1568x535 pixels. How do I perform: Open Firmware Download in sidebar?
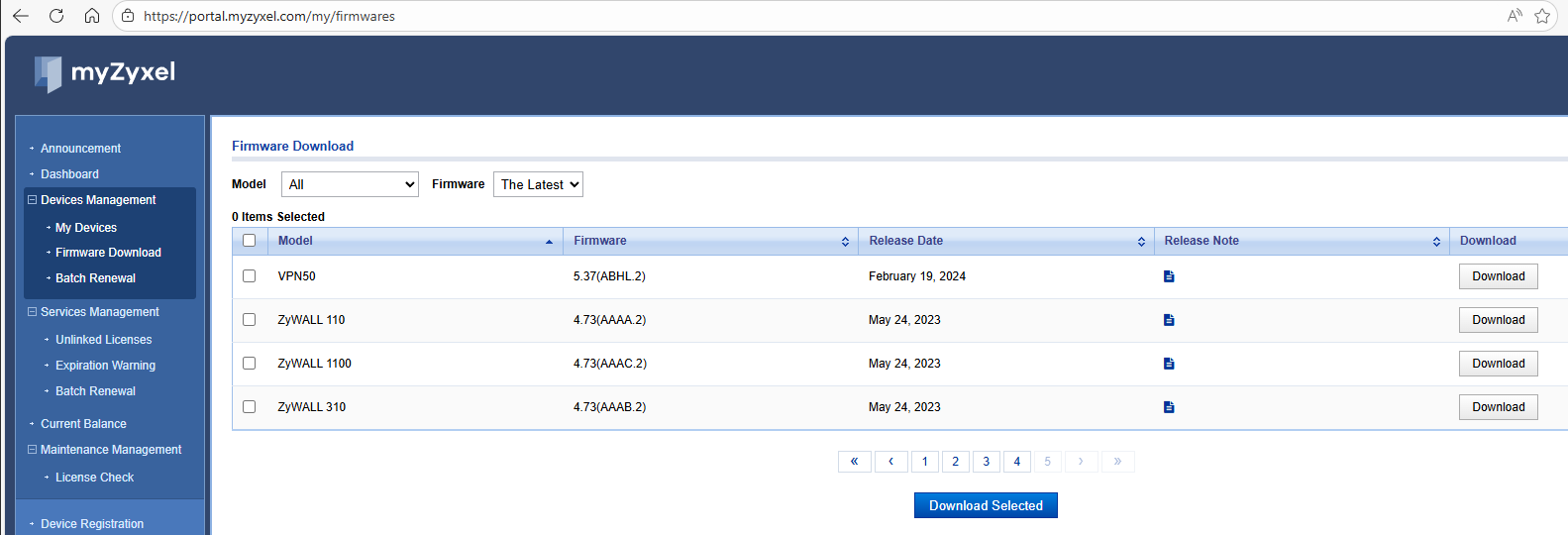tap(108, 253)
